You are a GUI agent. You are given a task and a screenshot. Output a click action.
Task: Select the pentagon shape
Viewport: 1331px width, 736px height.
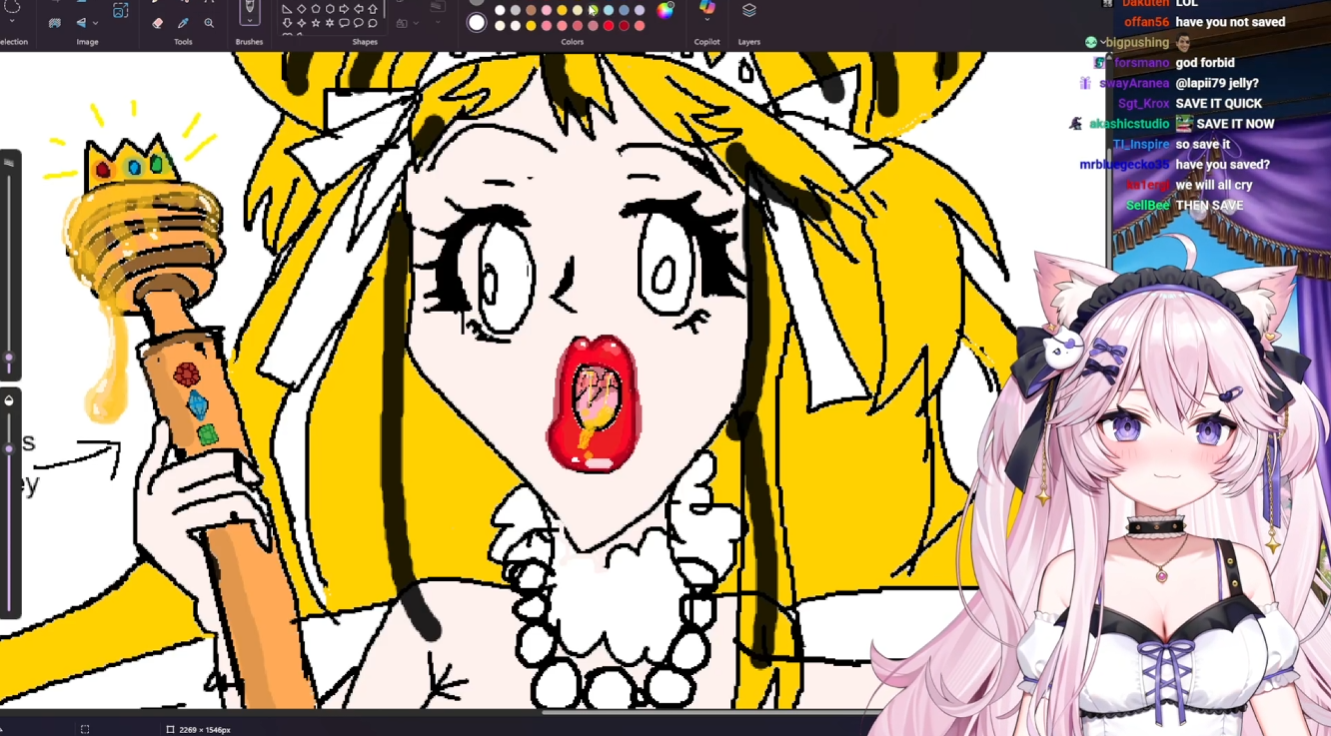[x=316, y=9]
